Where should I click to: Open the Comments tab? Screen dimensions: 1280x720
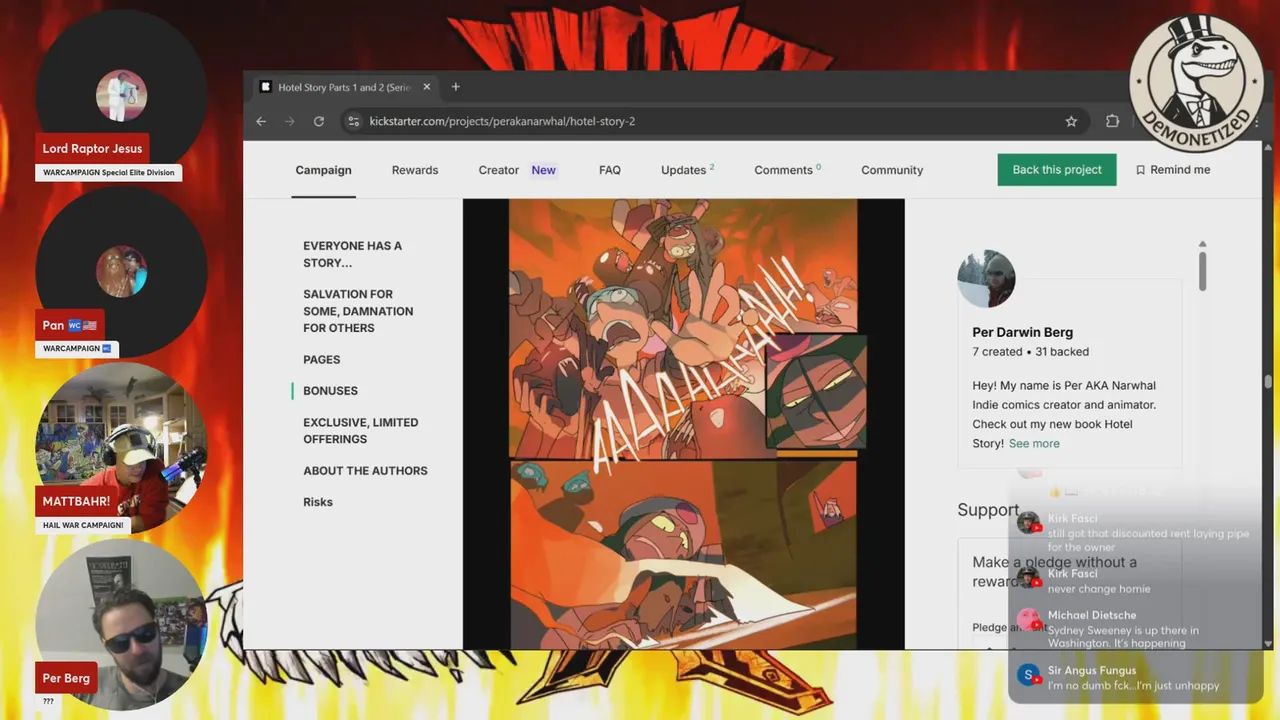tap(787, 170)
